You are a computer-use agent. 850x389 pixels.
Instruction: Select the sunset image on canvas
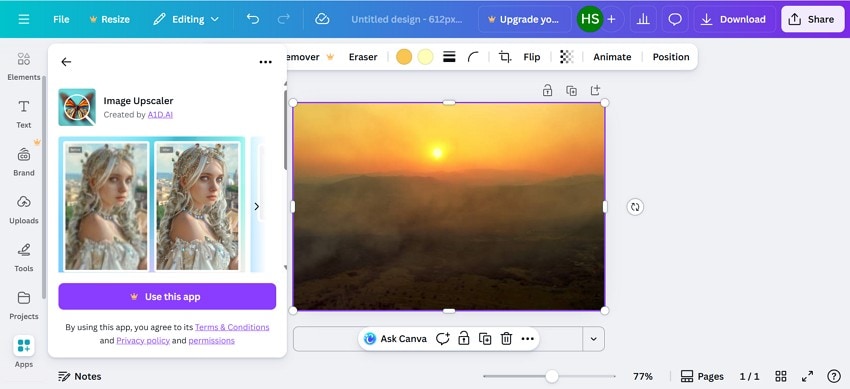449,206
